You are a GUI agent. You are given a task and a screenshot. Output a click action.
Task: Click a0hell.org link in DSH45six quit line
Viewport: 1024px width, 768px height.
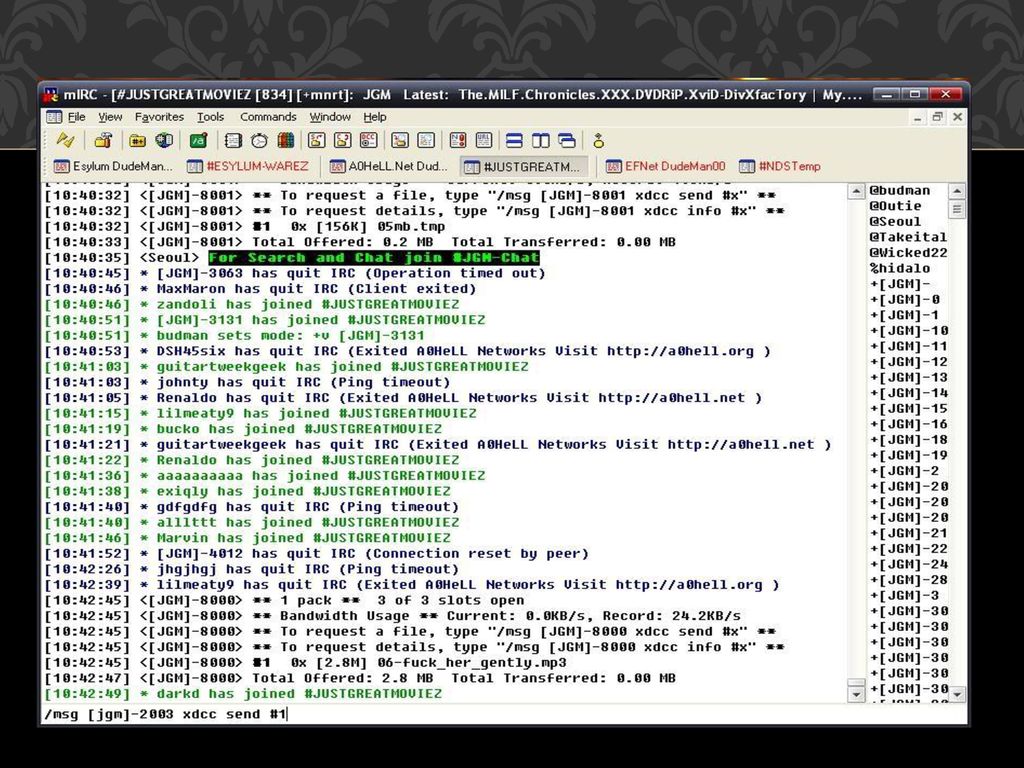pyautogui.click(x=680, y=351)
